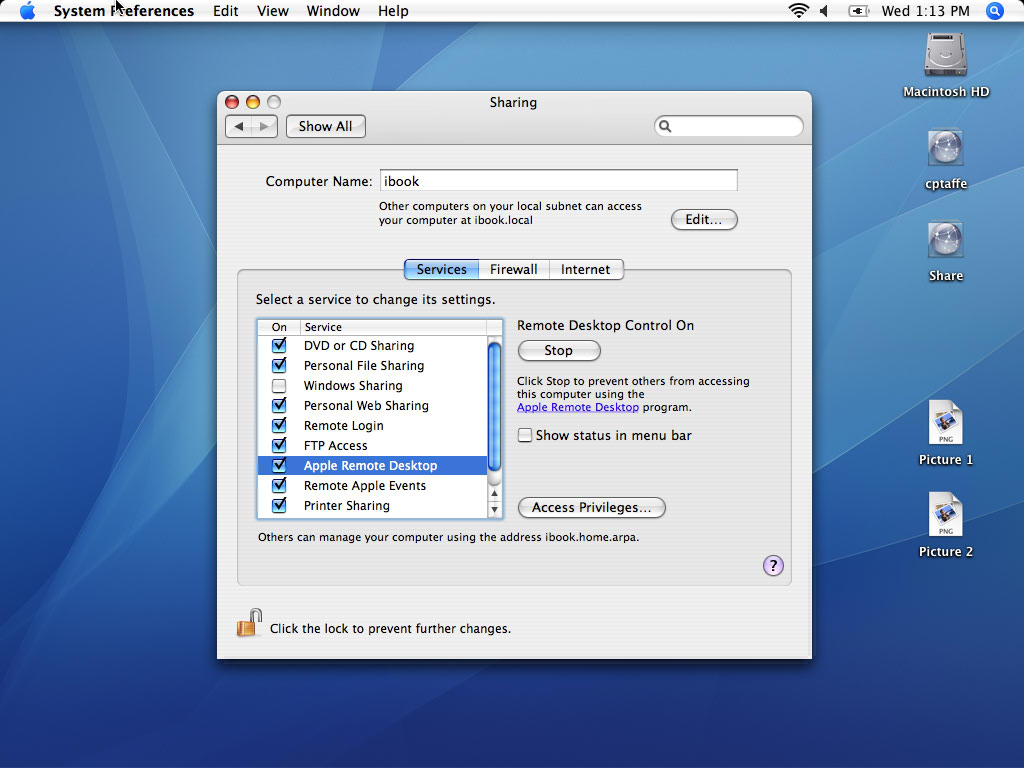Image resolution: width=1024 pixels, height=768 pixels.
Task: Open the Window menu
Action: (333, 11)
